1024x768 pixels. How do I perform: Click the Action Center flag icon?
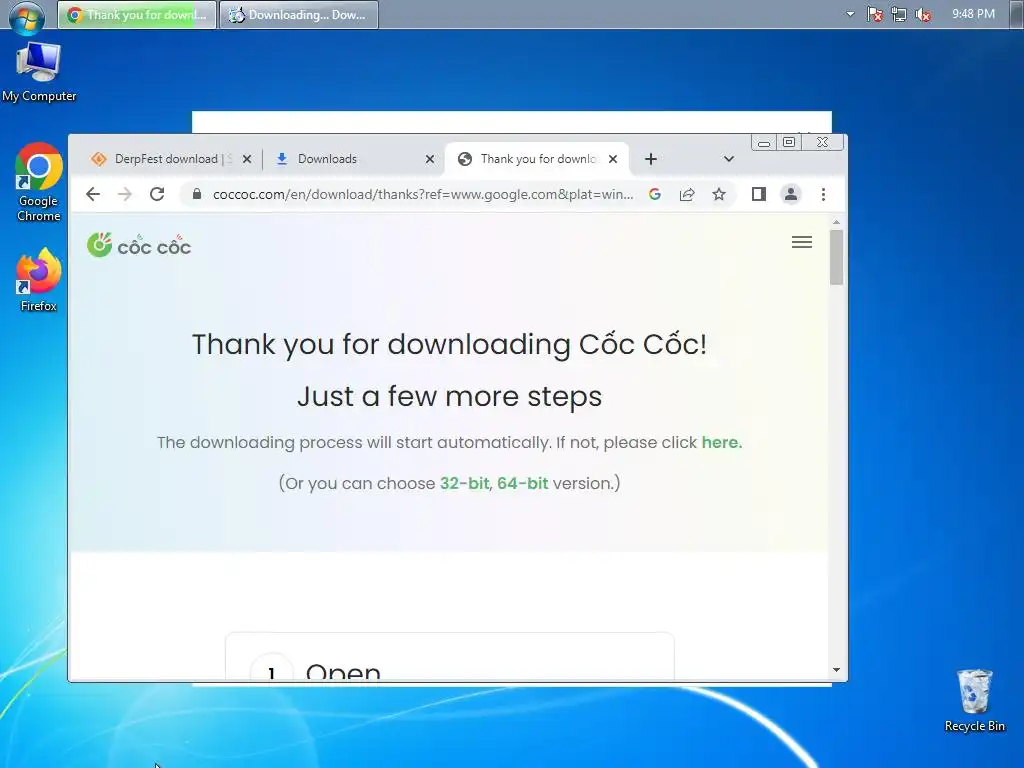pos(874,14)
